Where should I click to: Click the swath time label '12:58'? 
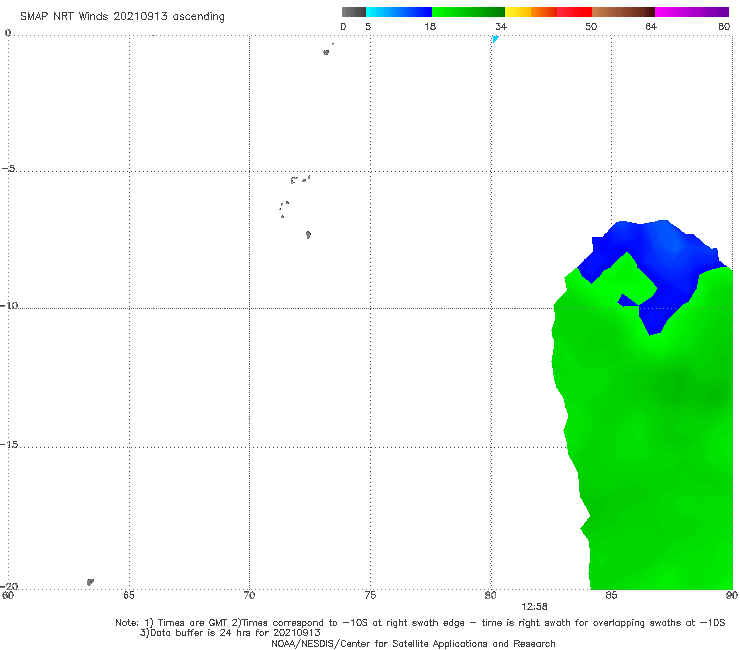coord(534,607)
